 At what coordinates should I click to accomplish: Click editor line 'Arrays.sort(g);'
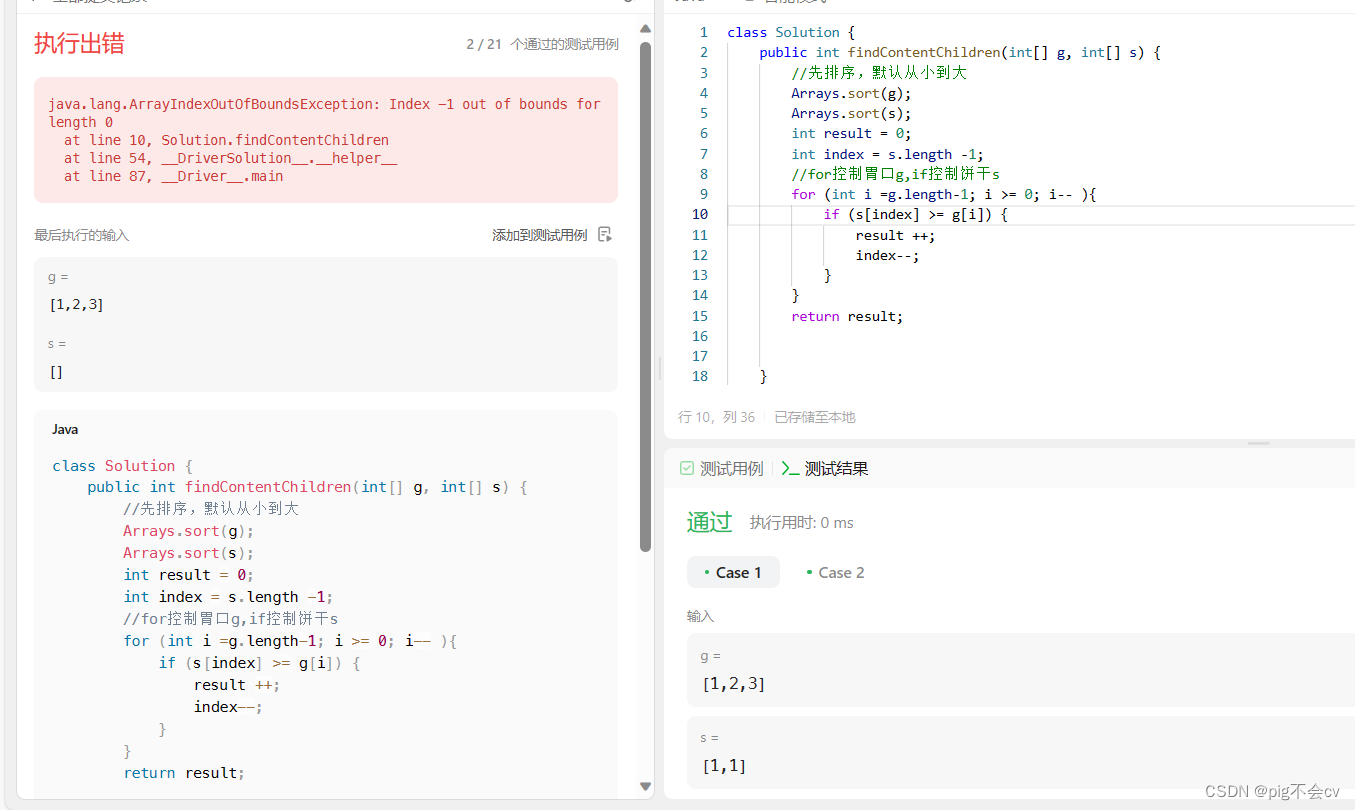pos(851,93)
